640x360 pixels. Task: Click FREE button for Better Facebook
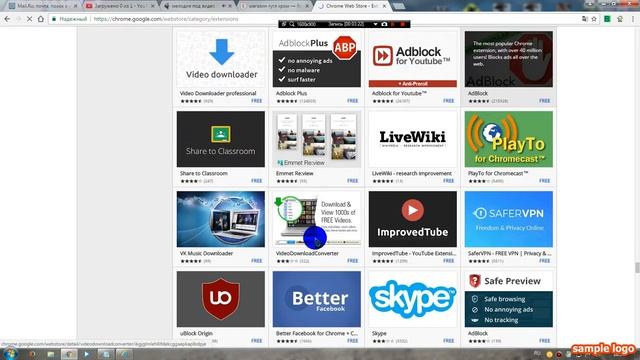click(353, 341)
